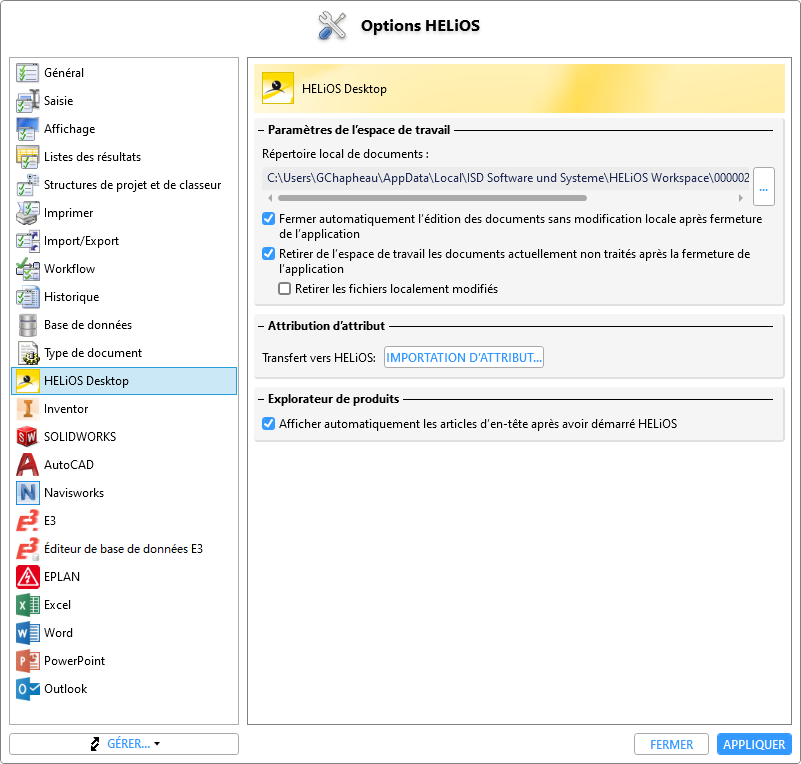This screenshot has width=801, height=764.
Task: Click the Word icon
Action: [28, 633]
